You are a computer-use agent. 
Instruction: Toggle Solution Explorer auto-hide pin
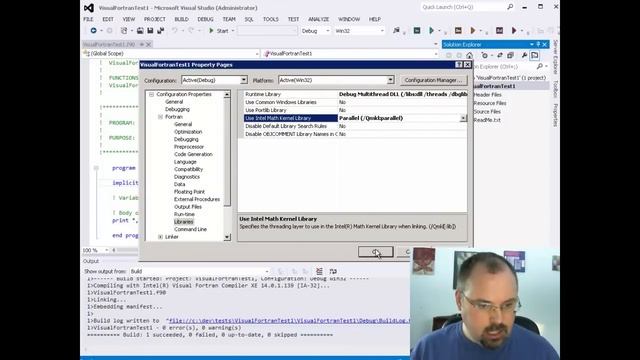pos(538,44)
